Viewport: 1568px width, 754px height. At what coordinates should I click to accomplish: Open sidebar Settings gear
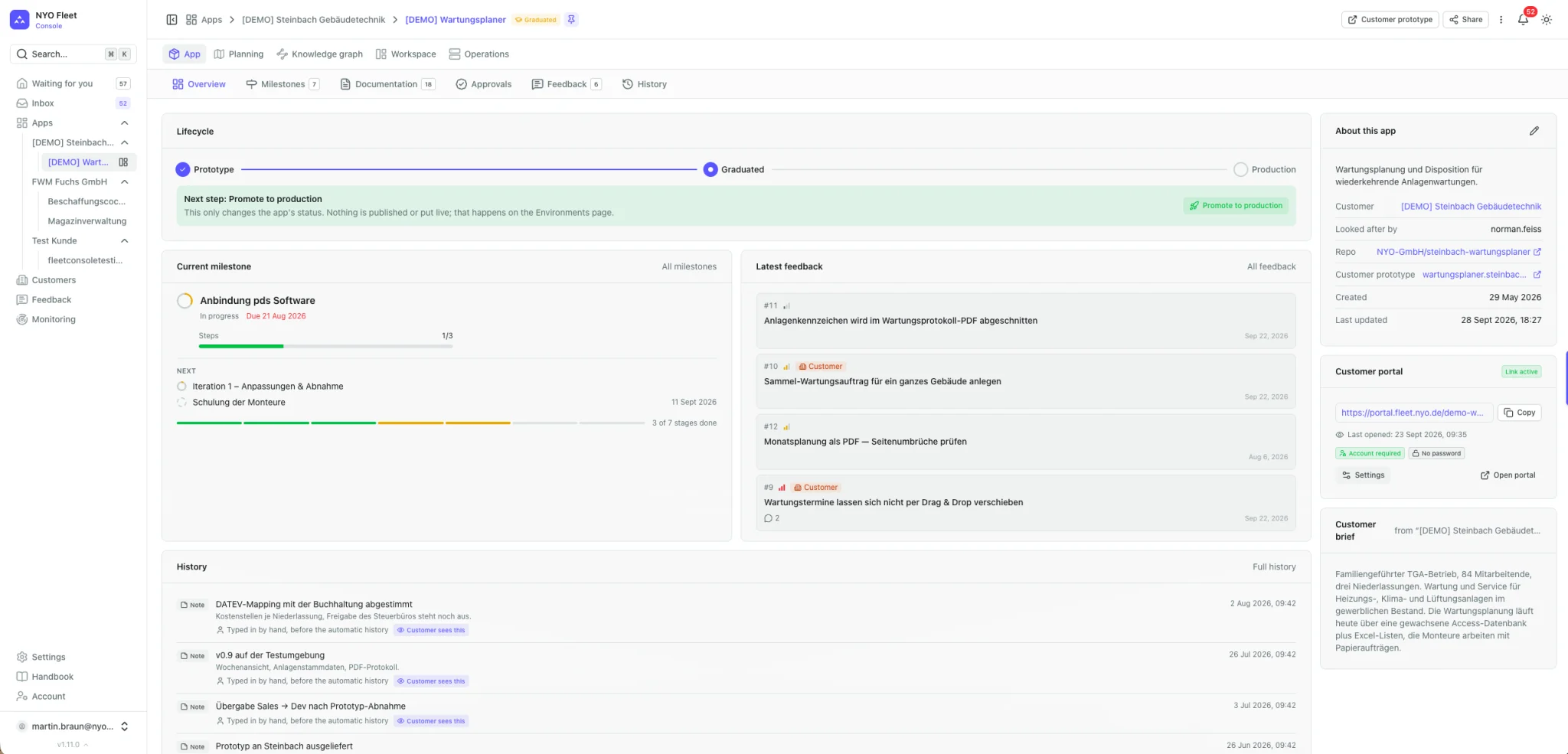point(22,657)
